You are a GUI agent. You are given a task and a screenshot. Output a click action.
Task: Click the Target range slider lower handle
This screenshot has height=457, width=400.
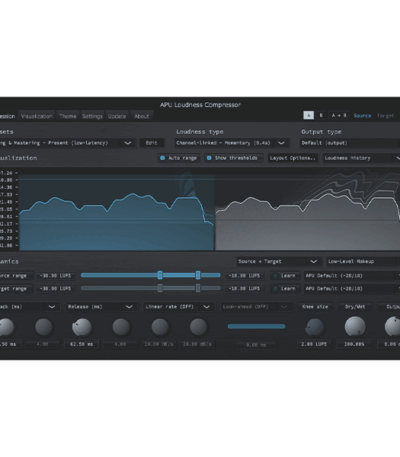coord(160,288)
